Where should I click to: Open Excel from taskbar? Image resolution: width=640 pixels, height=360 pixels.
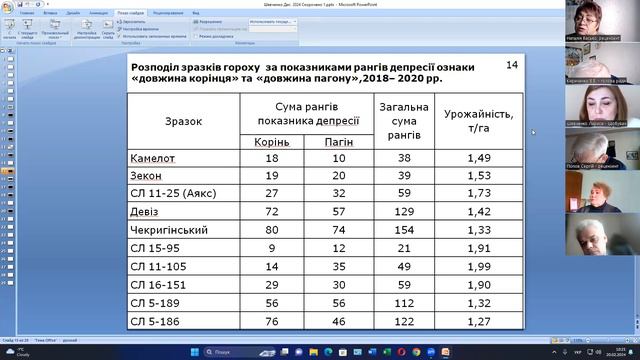[x=387, y=352]
